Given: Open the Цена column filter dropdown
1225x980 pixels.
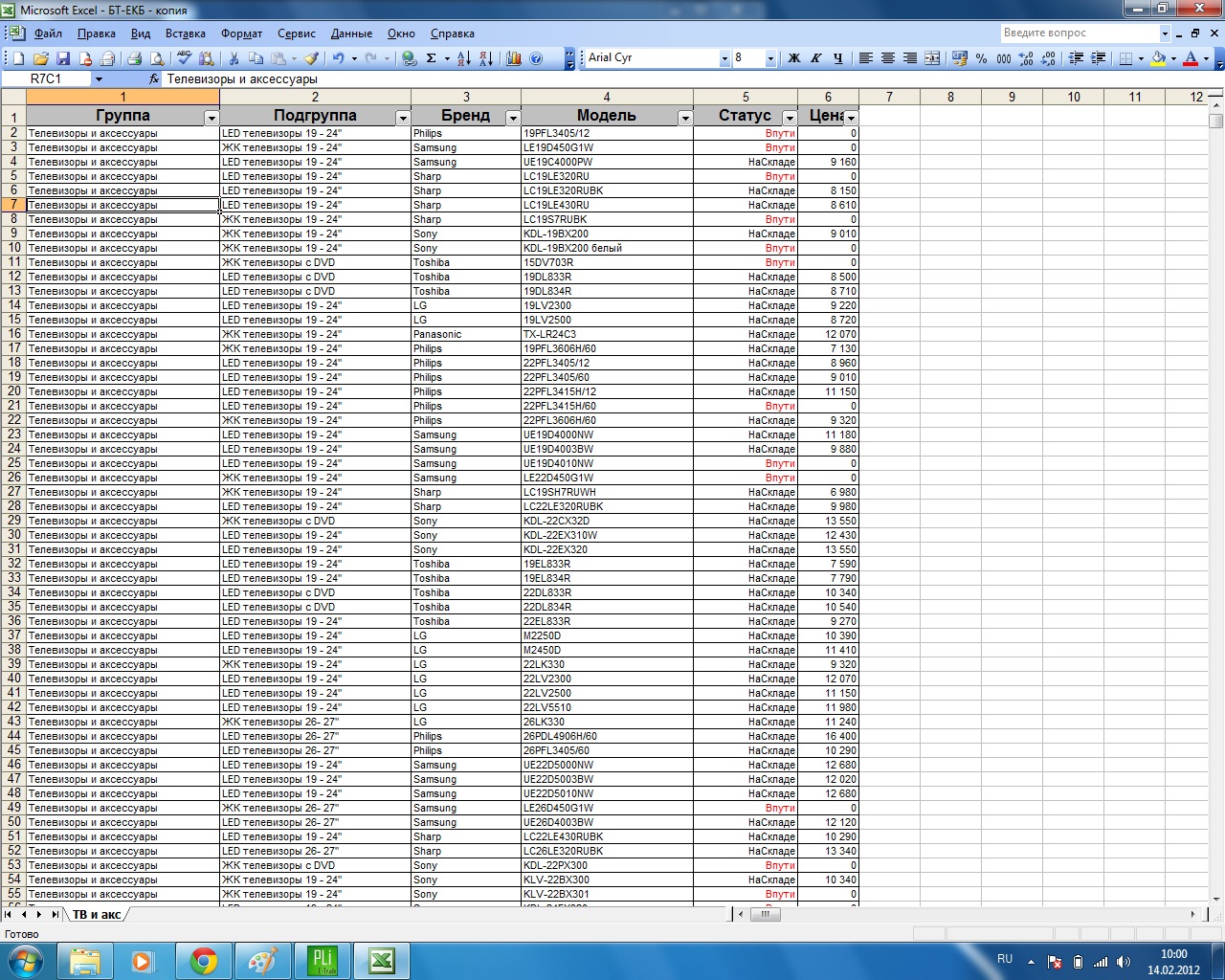Looking at the screenshot, I should (851, 118).
